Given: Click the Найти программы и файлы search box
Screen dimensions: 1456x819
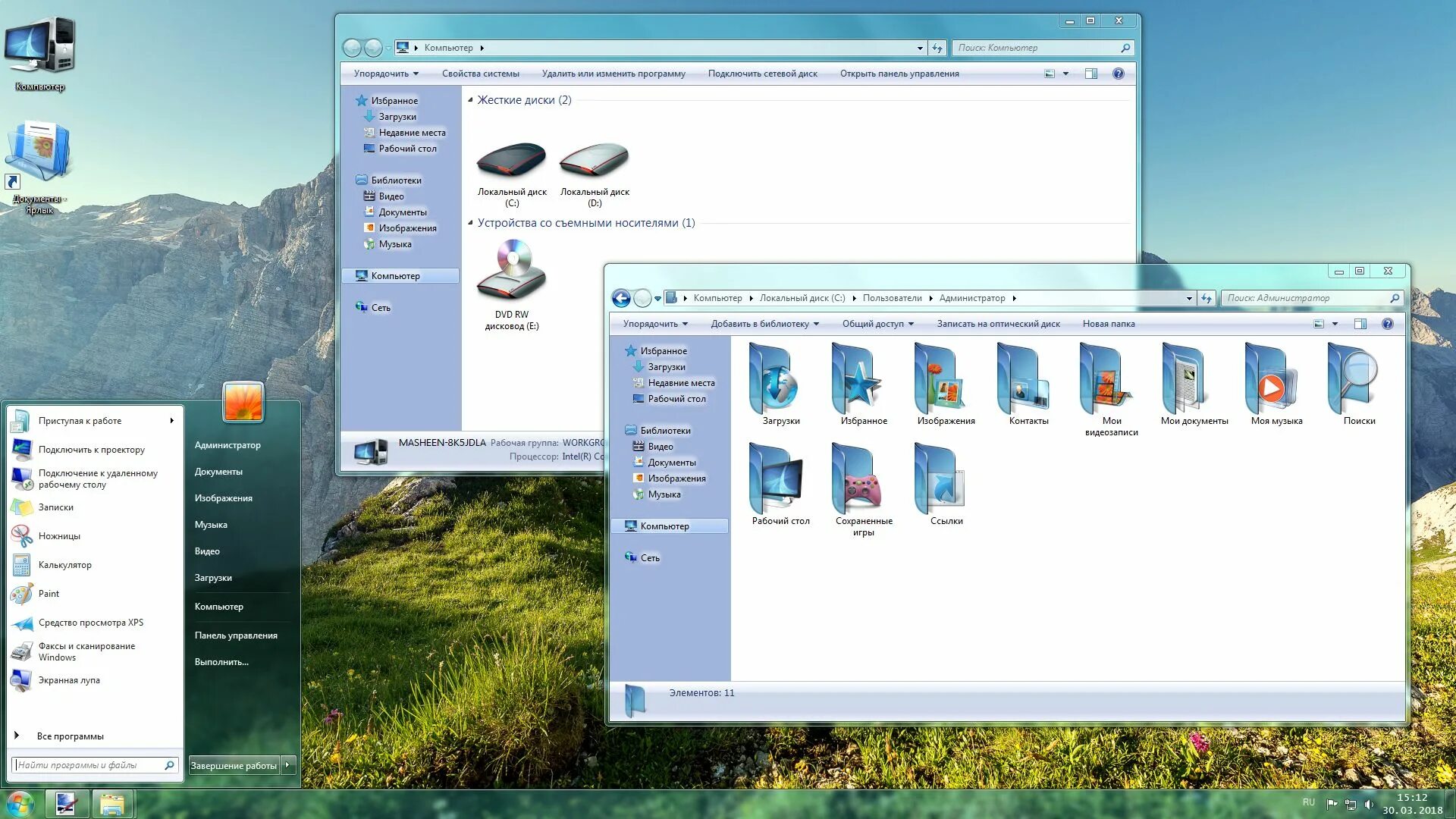Looking at the screenshot, I should click(87, 765).
